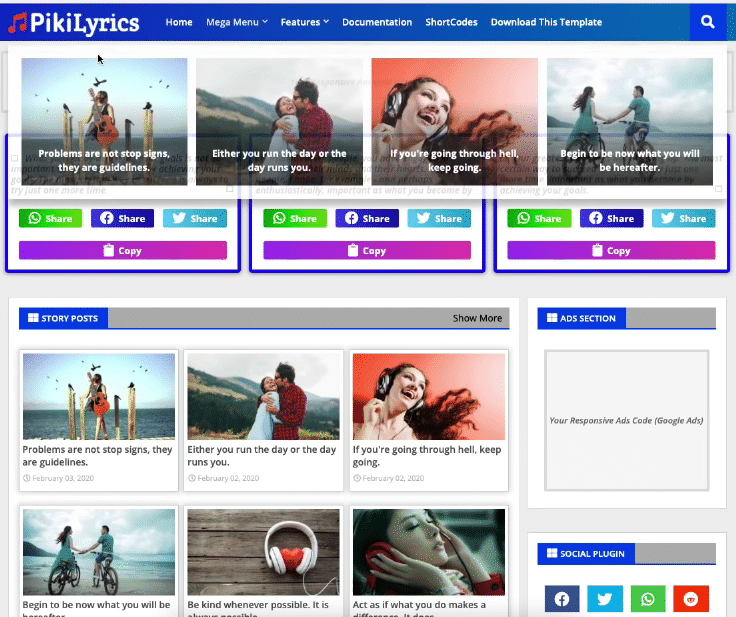Open WhatsApp icon in Social Plugin
The width and height of the screenshot is (736, 617).
(x=648, y=599)
